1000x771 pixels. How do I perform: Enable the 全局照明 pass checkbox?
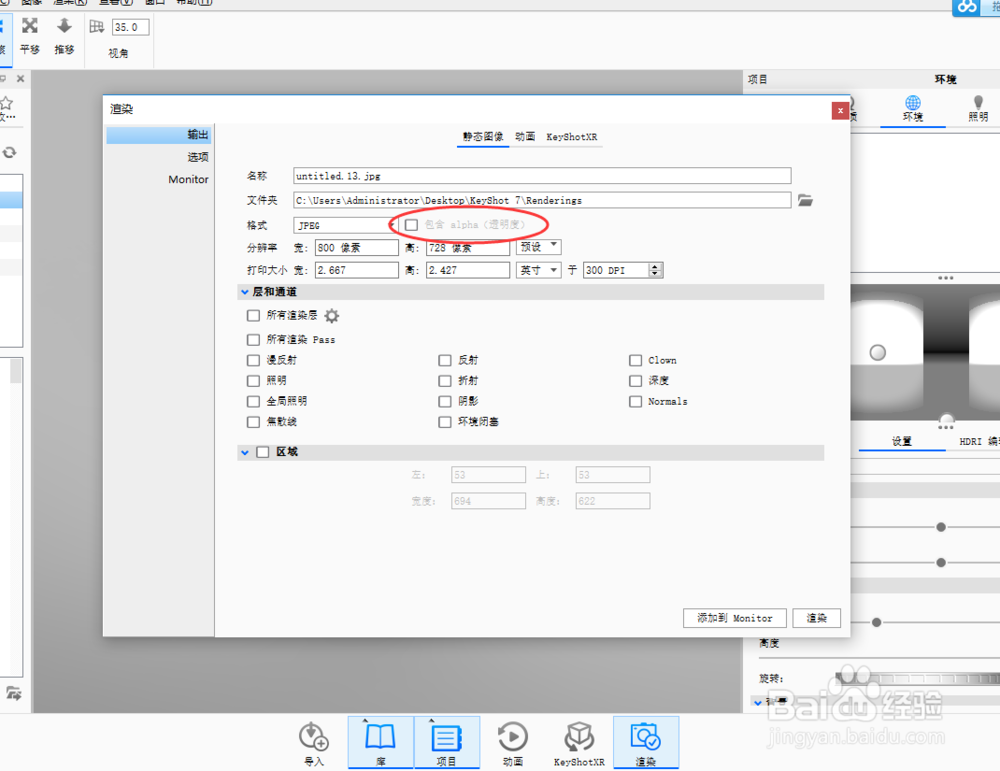(x=253, y=401)
